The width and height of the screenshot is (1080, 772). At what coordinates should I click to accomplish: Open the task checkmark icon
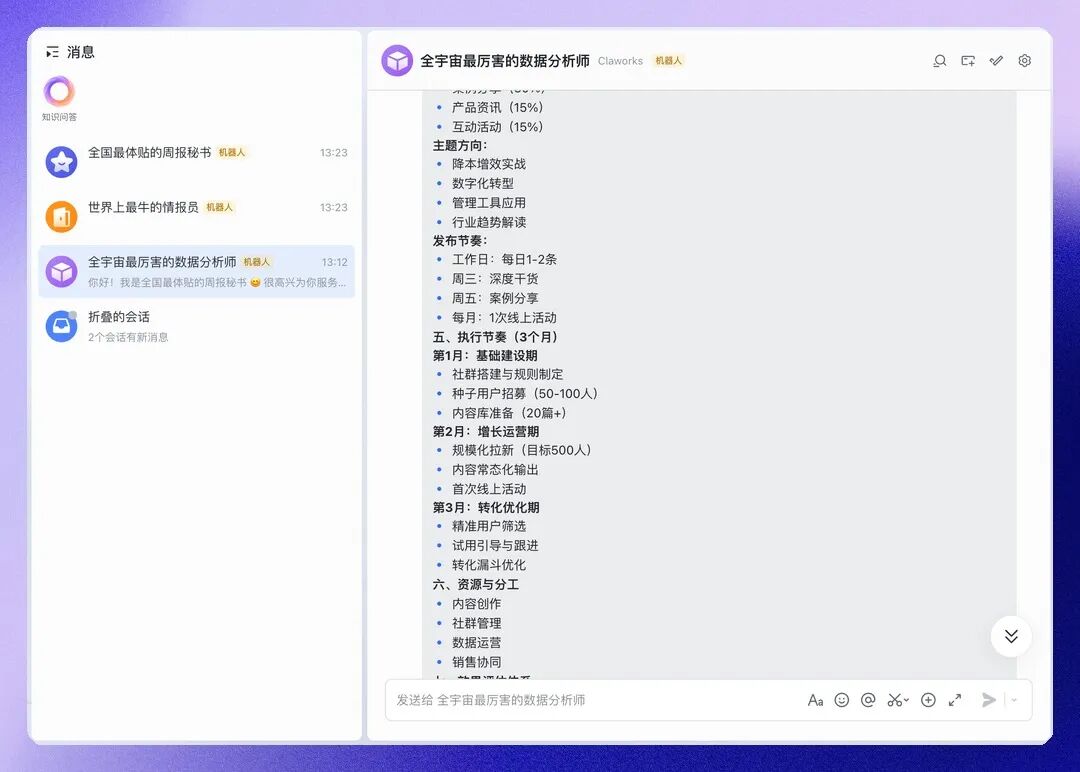996,61
